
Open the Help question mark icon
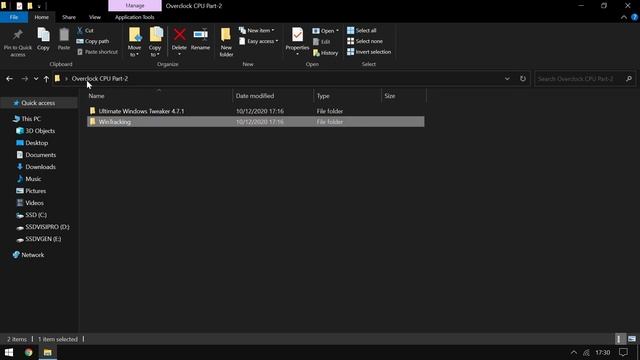coord(634,17)
